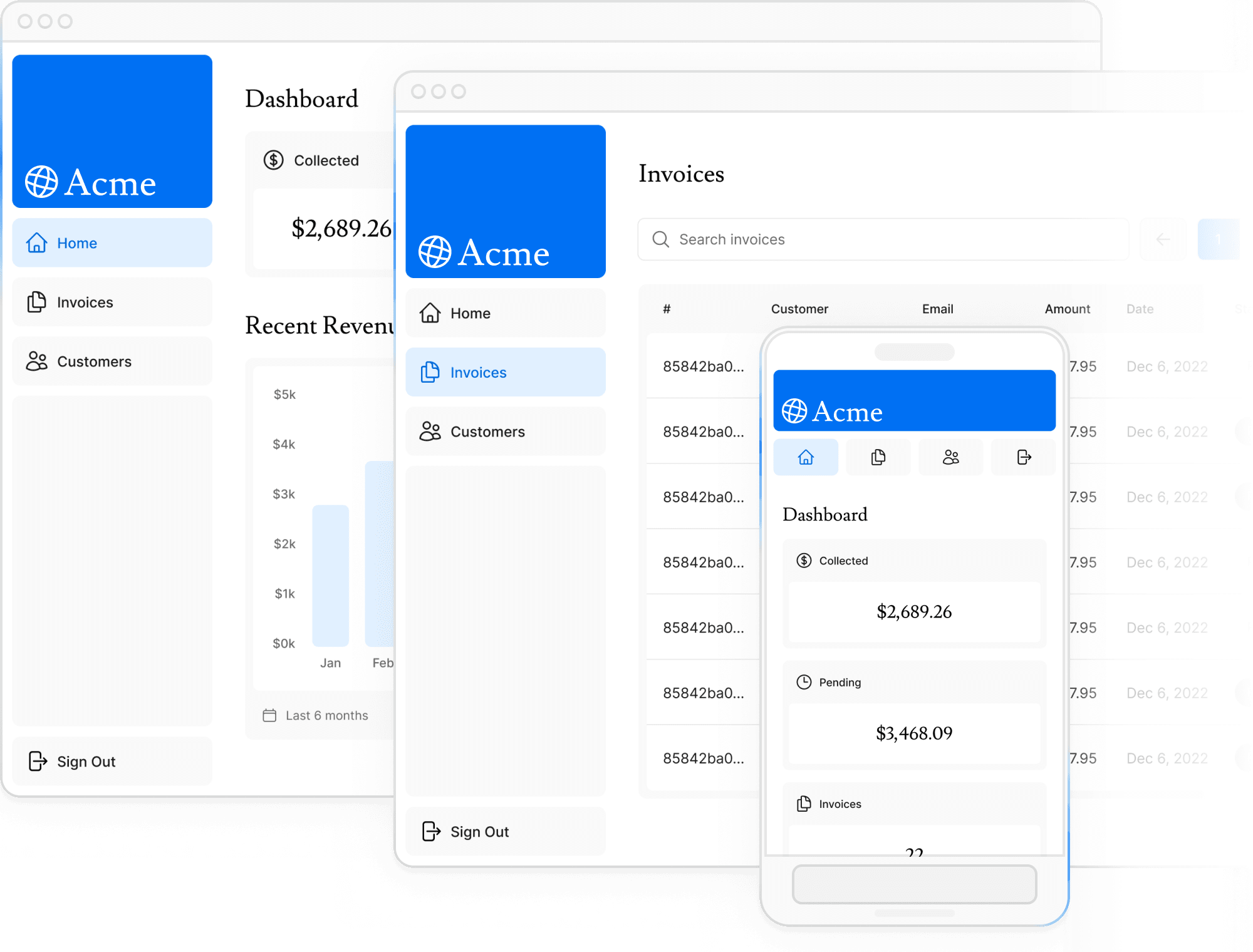Viewport: 1253px width, 952px height.
Task: Click the logout icon in mobile nav bar
Action: (x=1024, y=457)
